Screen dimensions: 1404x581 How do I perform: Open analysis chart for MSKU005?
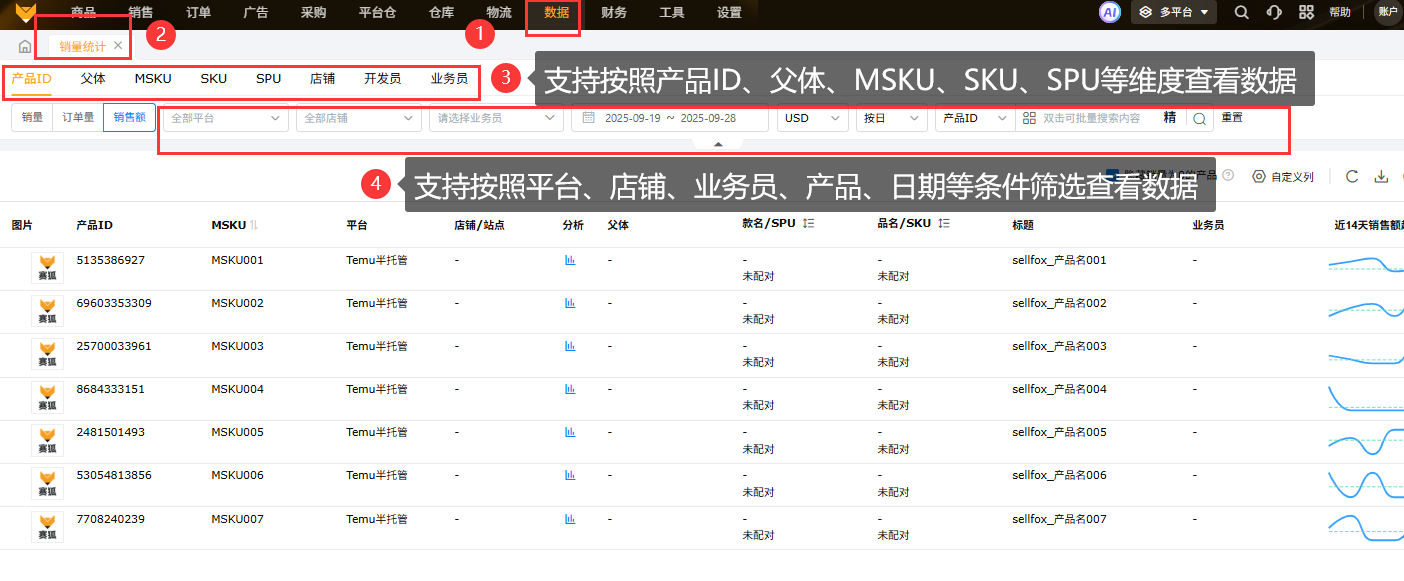570,432
